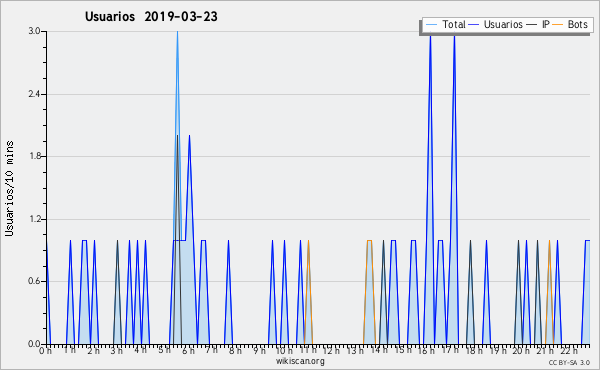This screenshot has height=370, width=600.
Task: Click the light blue Total legend line
Action: click(431, 25)
